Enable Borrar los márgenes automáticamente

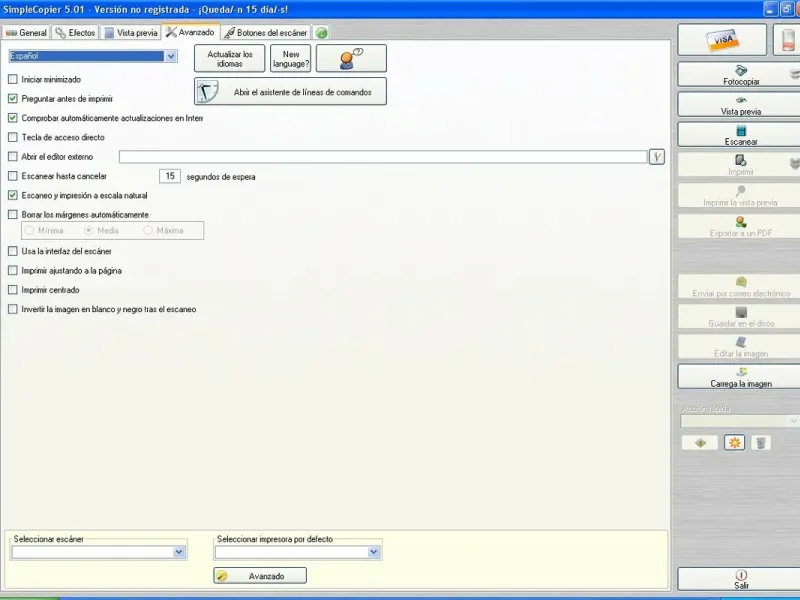13,215
